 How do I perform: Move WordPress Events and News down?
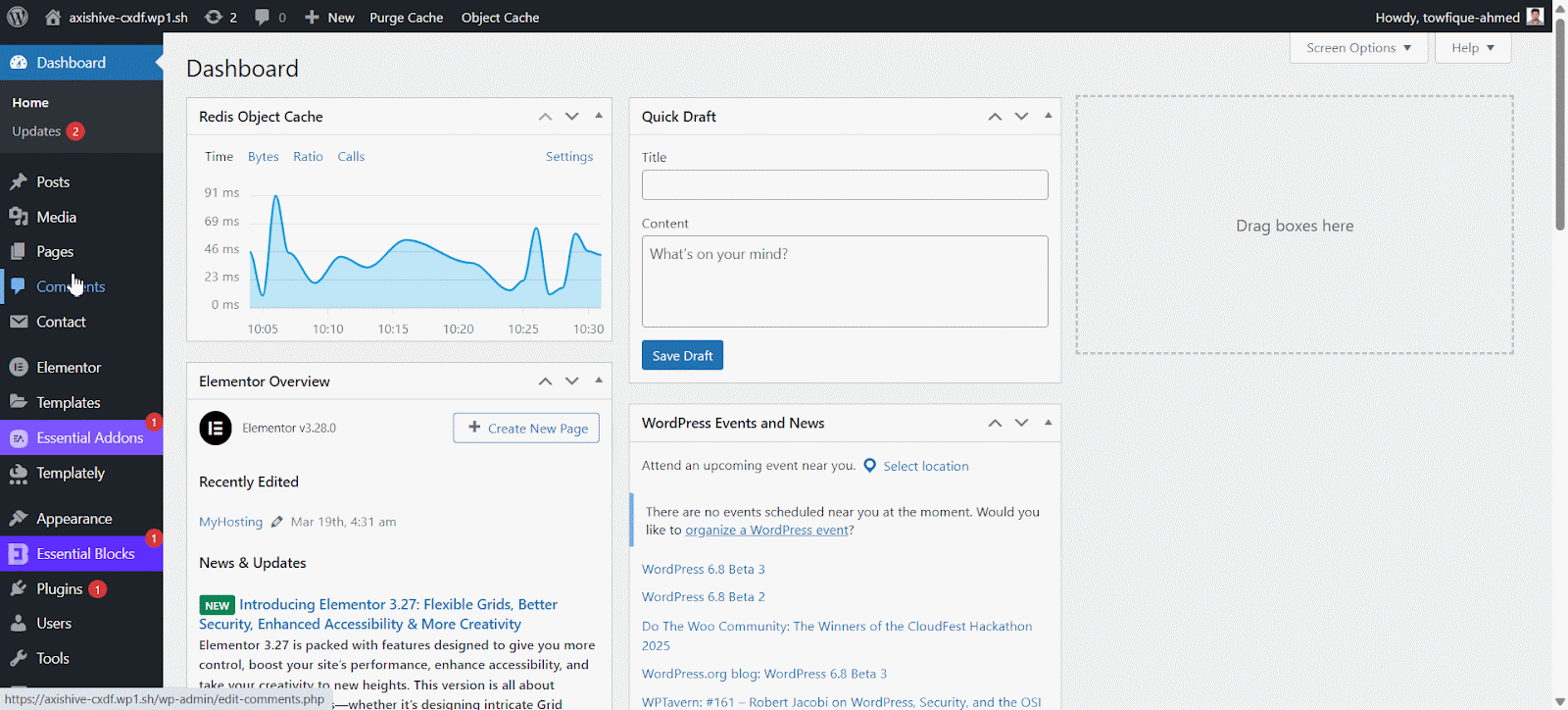pos(1021,424)
